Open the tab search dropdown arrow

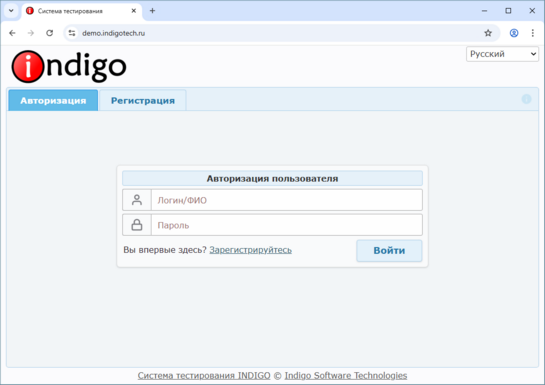click(11, 11)
